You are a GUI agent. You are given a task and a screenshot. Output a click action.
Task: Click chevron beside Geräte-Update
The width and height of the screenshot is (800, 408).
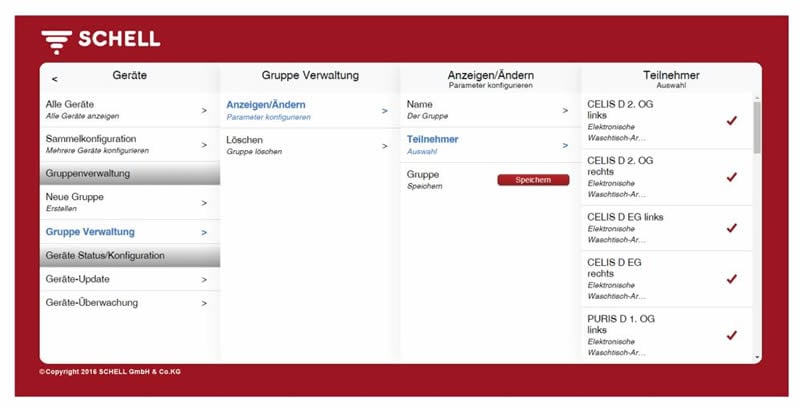coord(204,279)
